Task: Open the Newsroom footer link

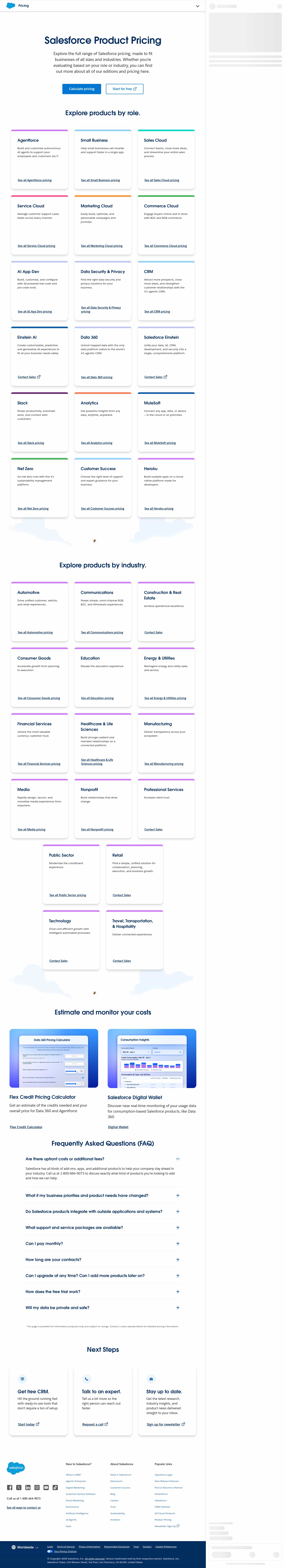Action: point(116,1481)
